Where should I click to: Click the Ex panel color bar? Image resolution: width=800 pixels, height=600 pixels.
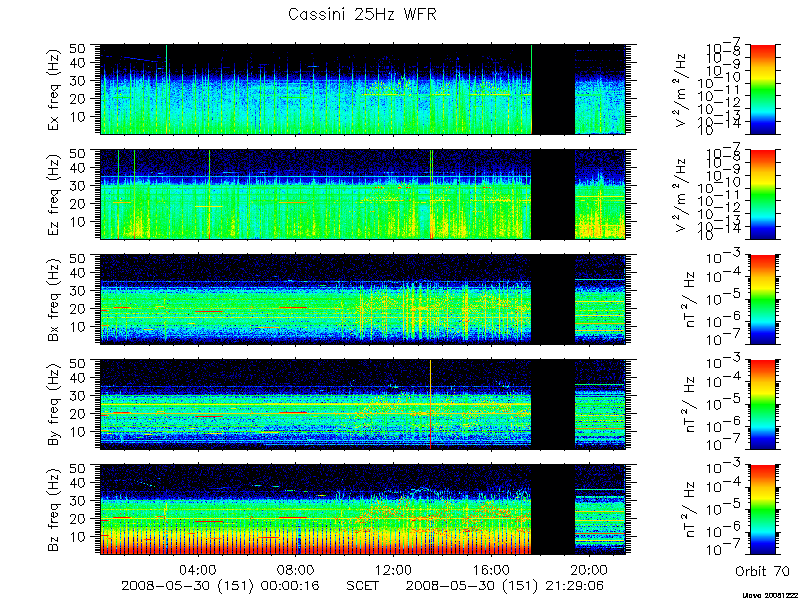[762, 89]
